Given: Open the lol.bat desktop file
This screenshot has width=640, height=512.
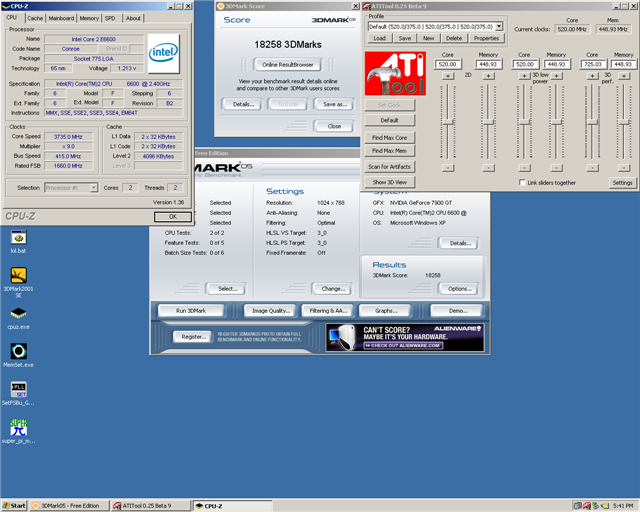Looking at the screenshot, I should click(18, 237).
